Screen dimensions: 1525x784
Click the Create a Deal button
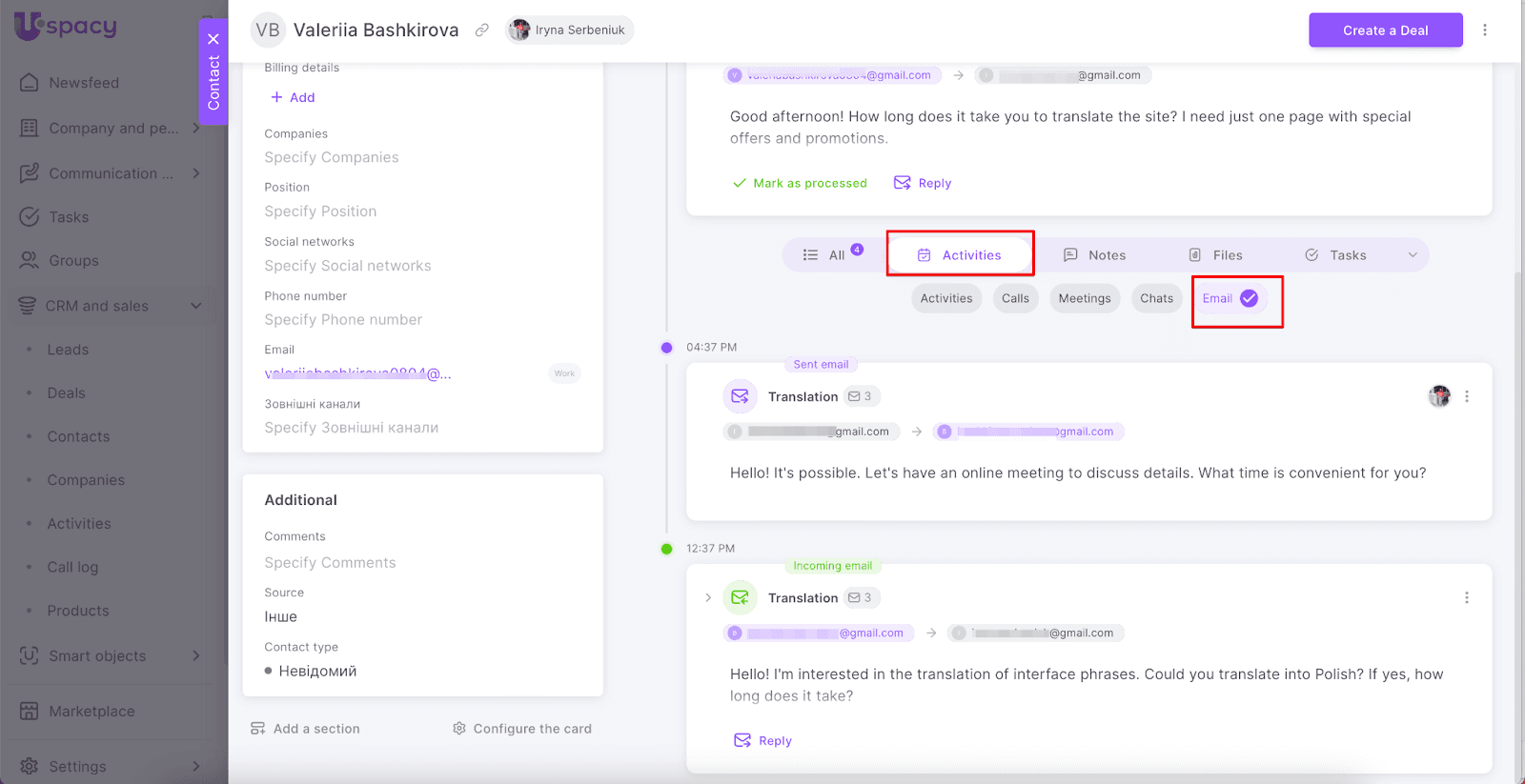(1385, 30)
